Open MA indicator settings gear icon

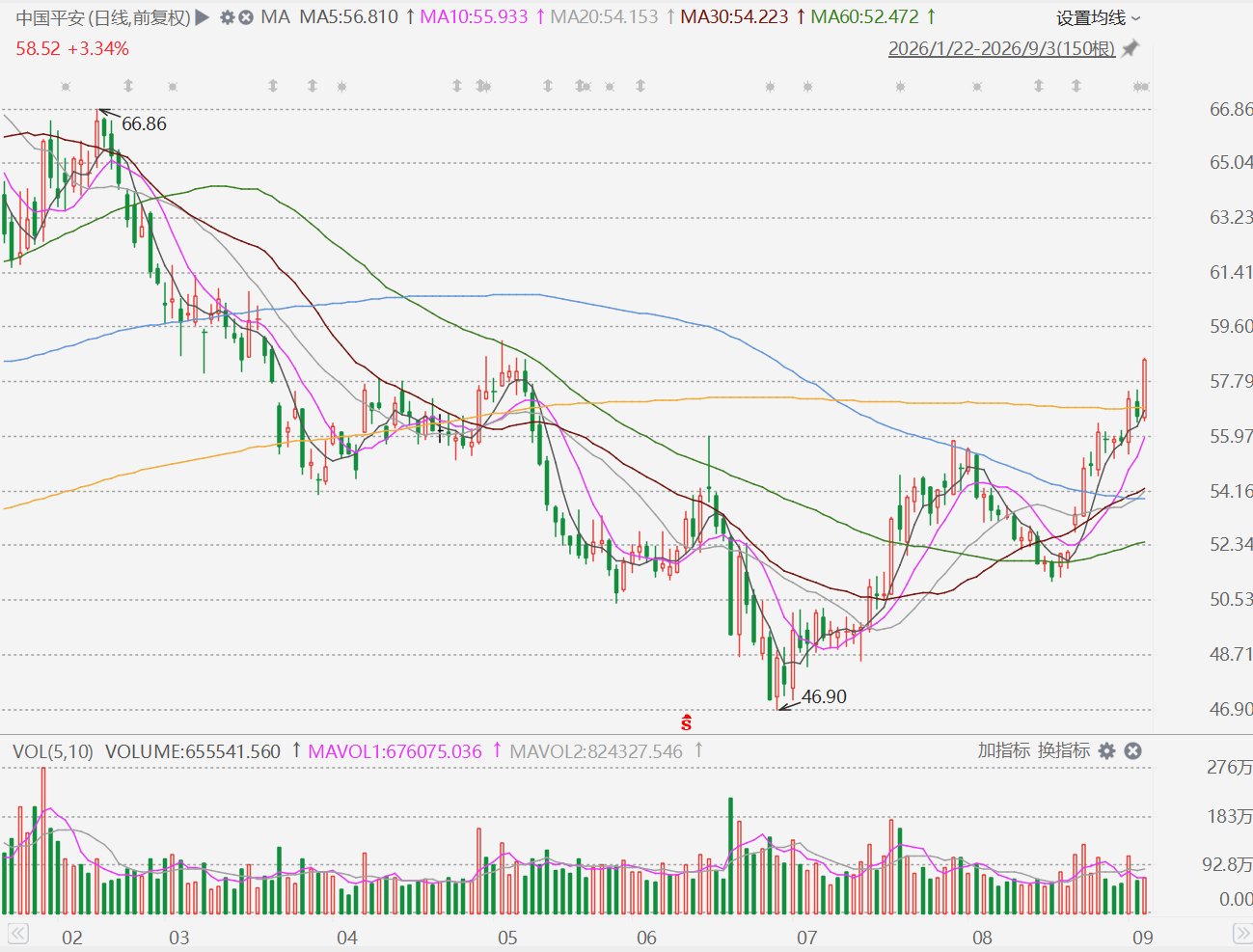[x=228, y=17]
